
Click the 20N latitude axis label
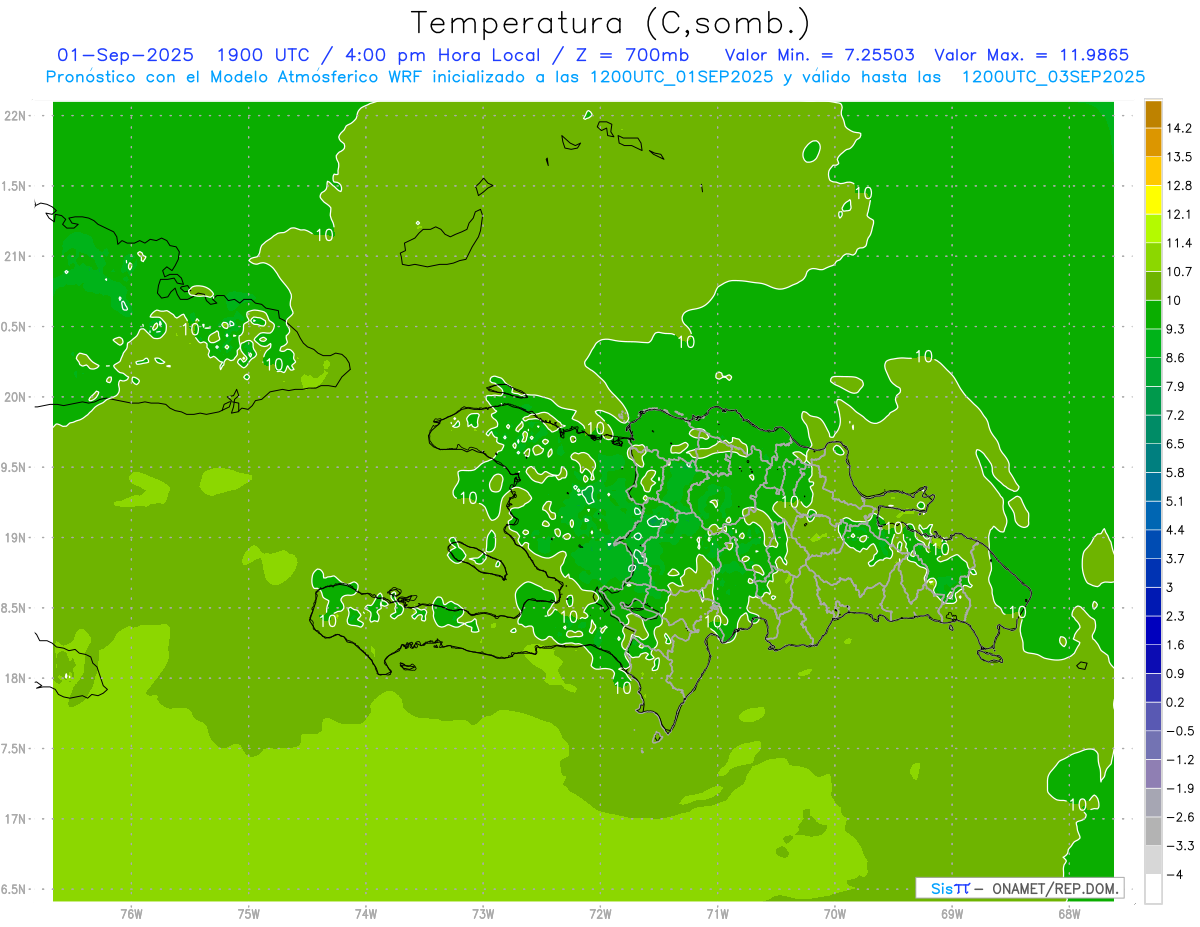[x=17, y=397]
